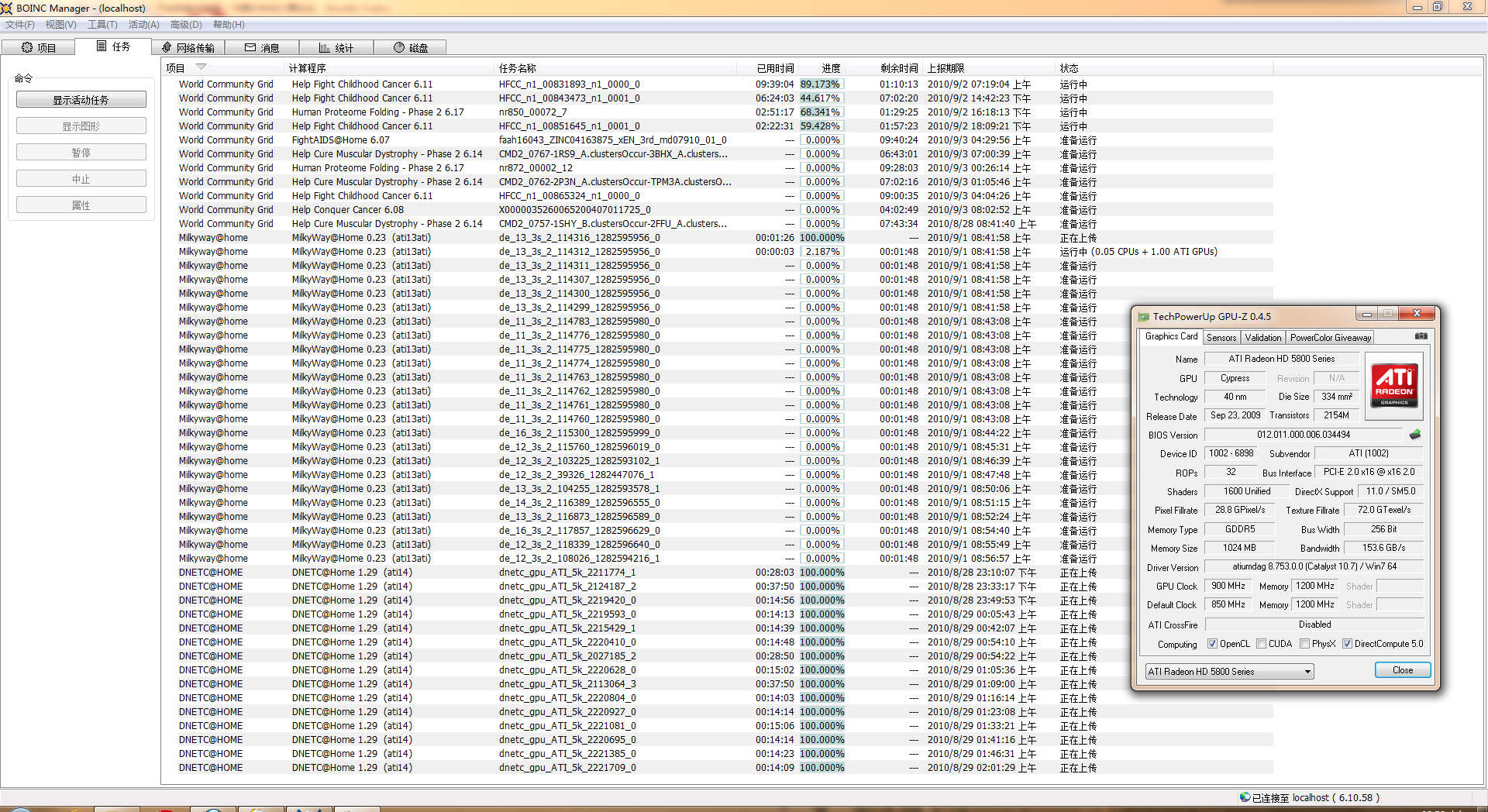Viewport: 1488px width, 812px height.
Task: Click the 59.428% progress bar
Action: [x=821, y=126]
